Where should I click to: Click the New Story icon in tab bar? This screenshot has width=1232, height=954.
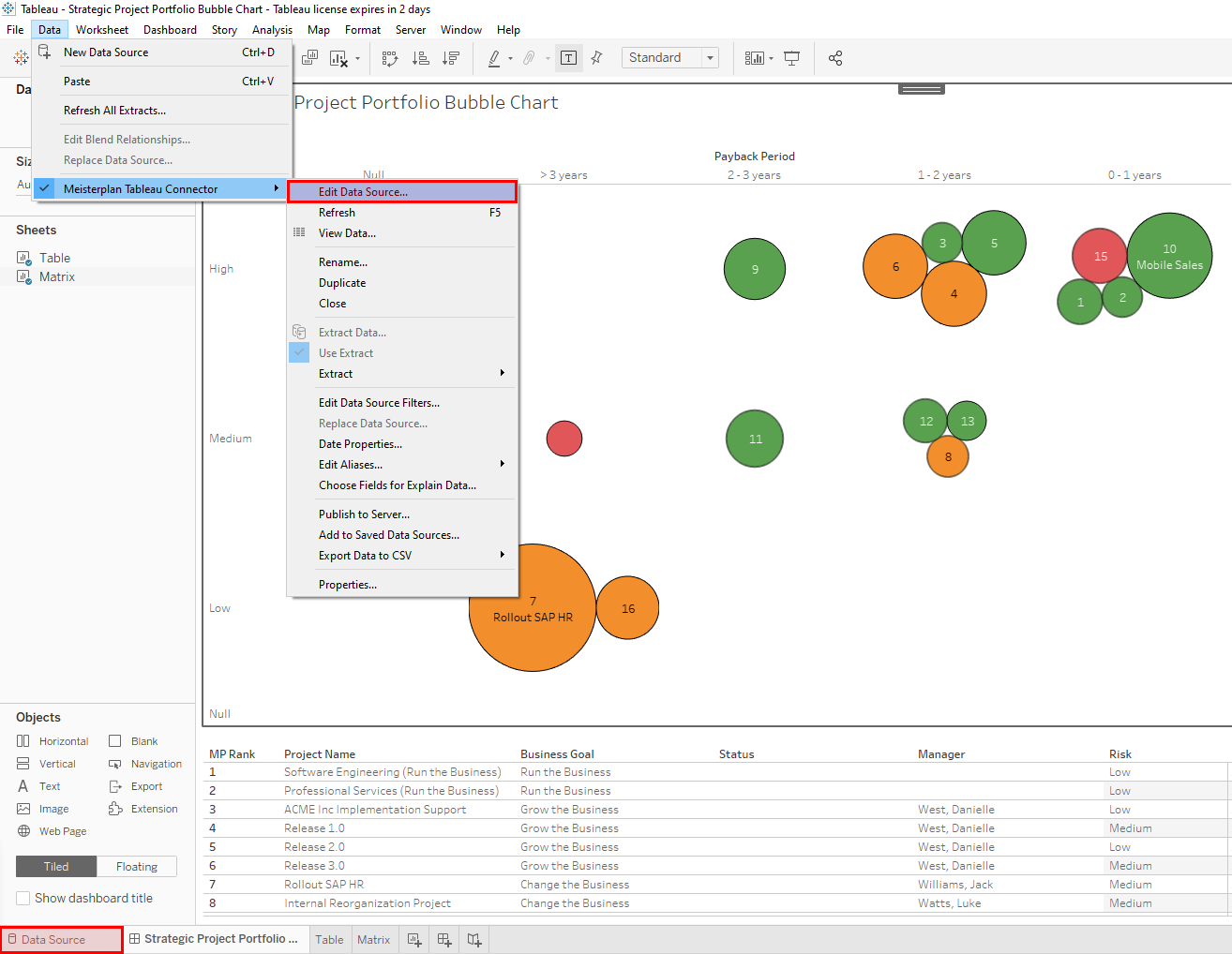click(x=474, y=940)
